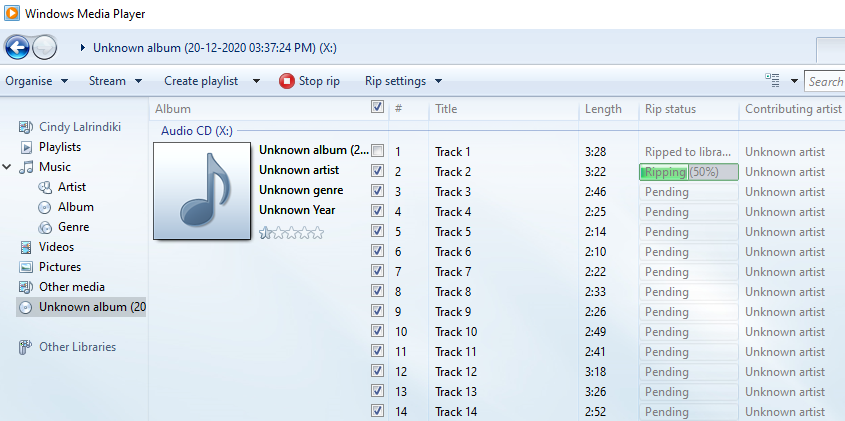Screen dimensions: 845x421
Task: Click the Windows Media Player title bar icon
Action: pyautogui.click(x=11, y=13)
